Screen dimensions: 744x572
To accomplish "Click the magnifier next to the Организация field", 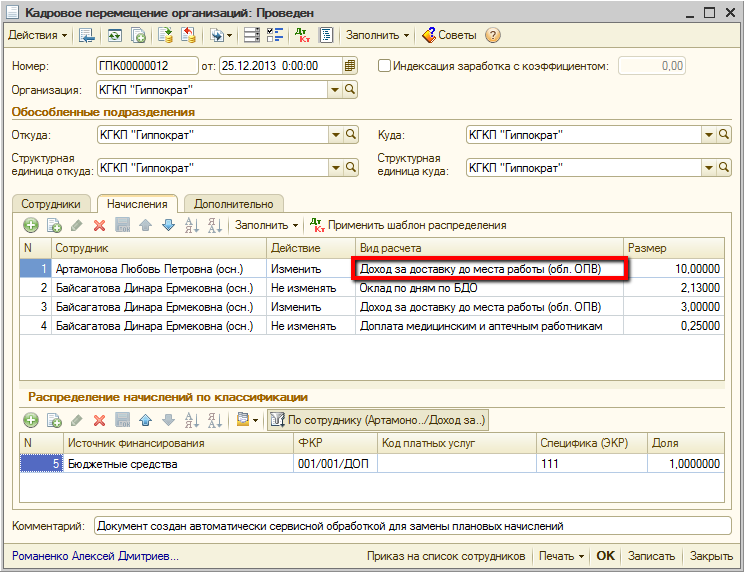I will pyautogui.click(x=350, y=90).
